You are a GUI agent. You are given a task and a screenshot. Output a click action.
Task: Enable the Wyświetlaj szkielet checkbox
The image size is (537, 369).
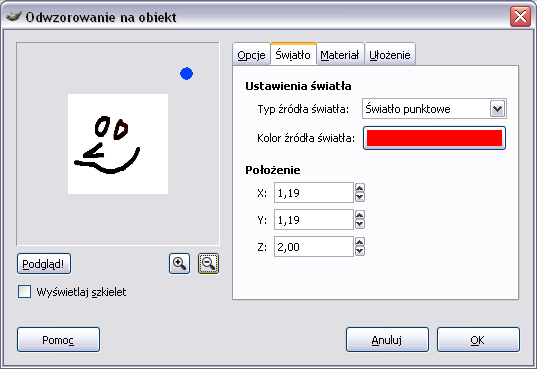[x=24, y=292]
